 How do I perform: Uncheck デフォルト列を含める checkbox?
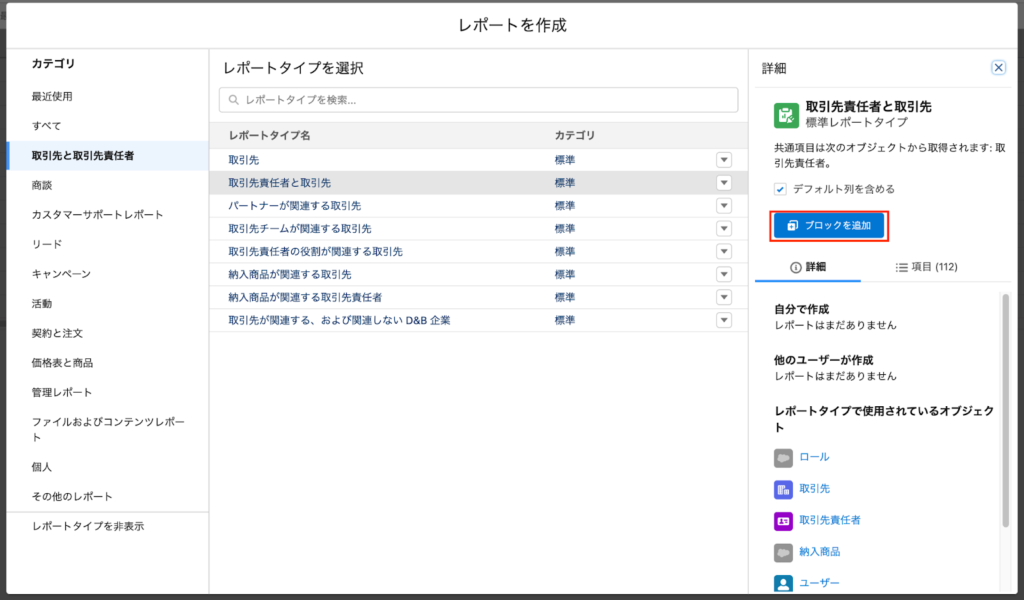point(780,189)
